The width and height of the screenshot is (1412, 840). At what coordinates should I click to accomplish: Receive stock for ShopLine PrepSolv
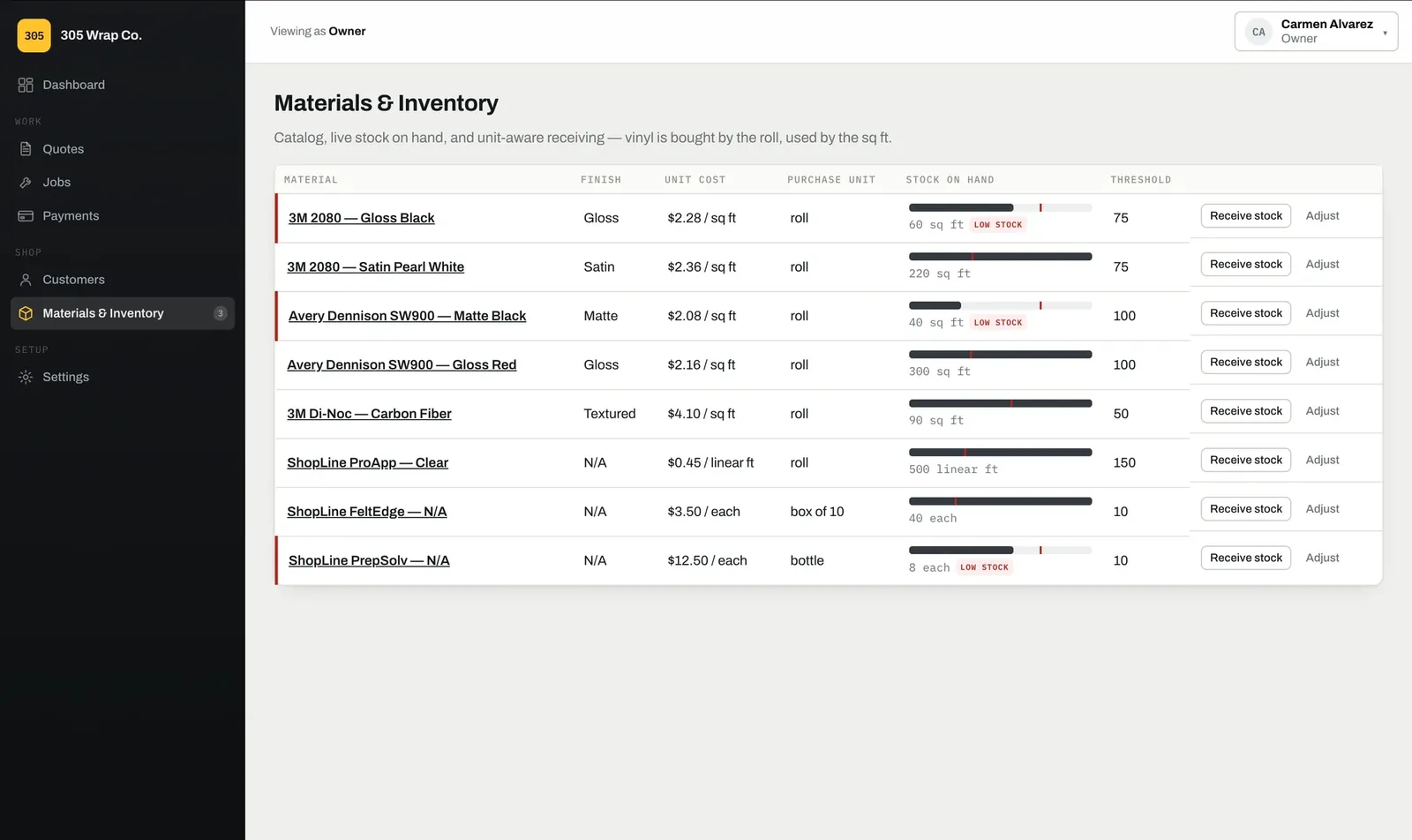pyautogui.click(x=1245, y=558)
